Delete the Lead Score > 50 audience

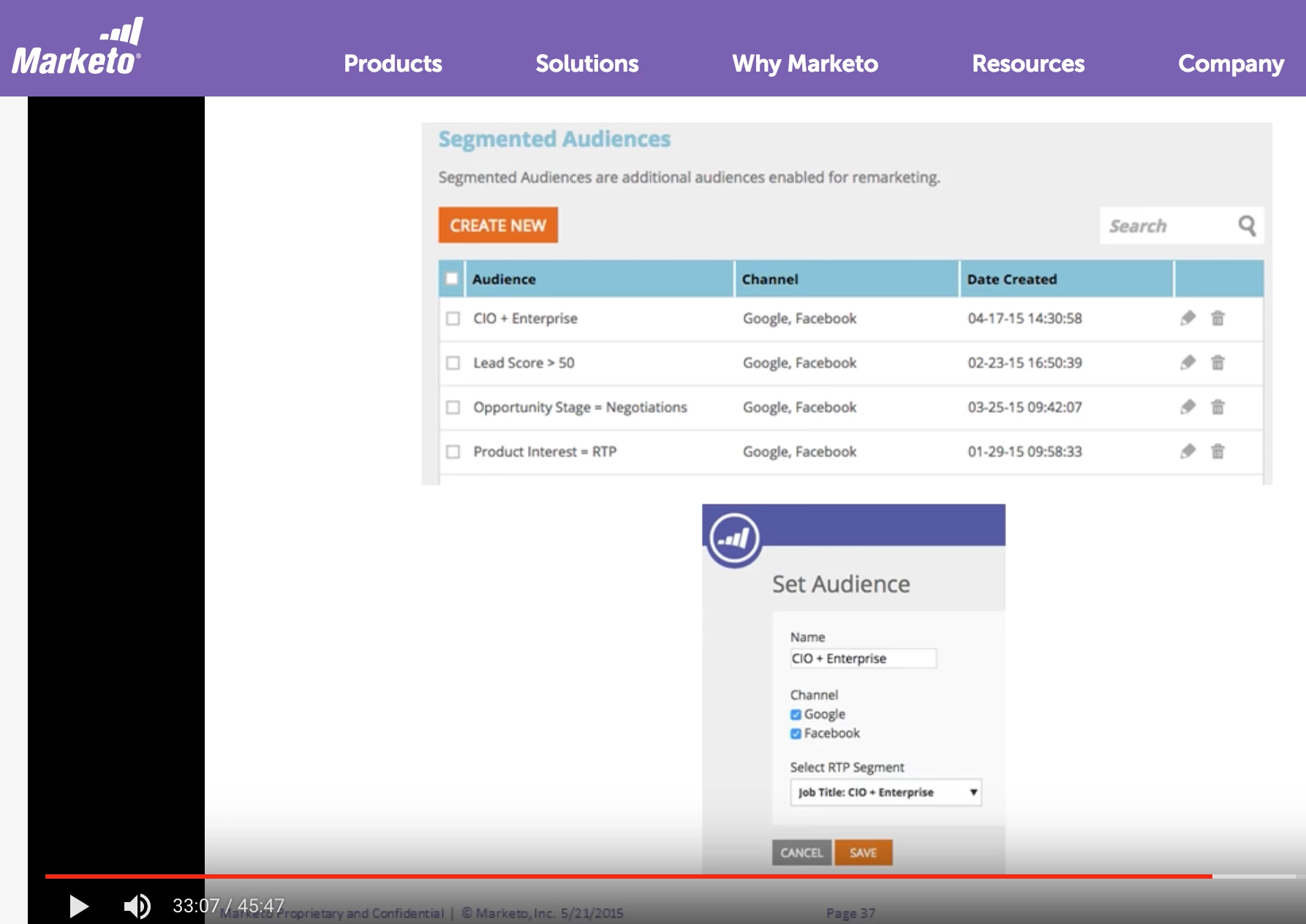(x=1218, y=363)
